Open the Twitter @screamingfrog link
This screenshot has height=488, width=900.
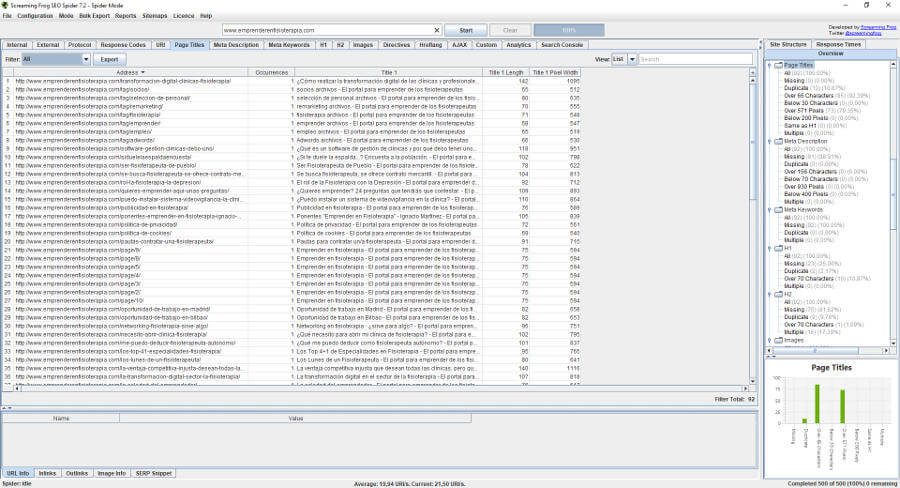coord(863,33)
